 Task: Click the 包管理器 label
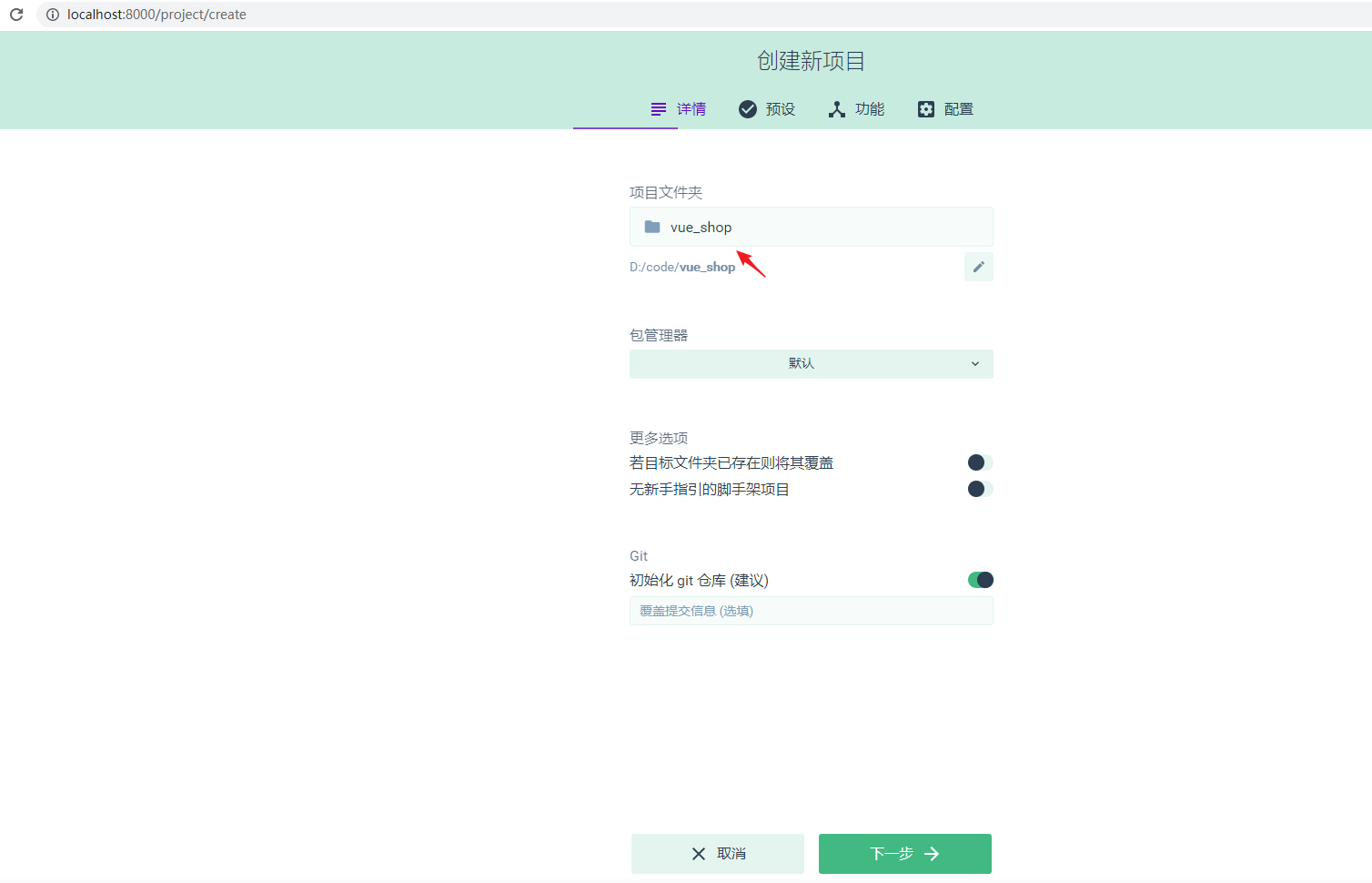tap(659, 335)
